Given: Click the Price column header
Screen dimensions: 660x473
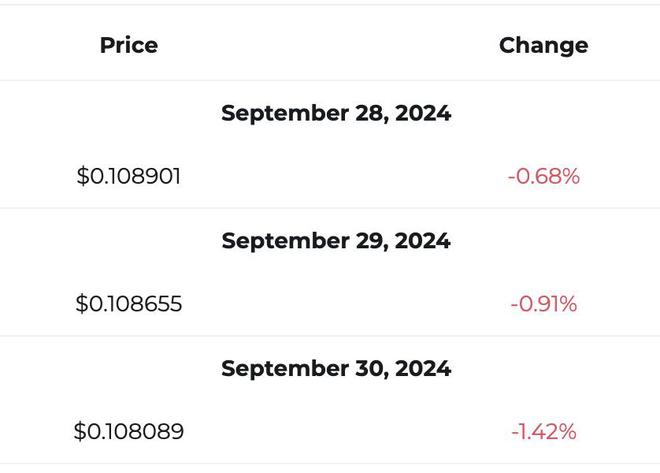Looking at the screenshot, I should (129, 45).
